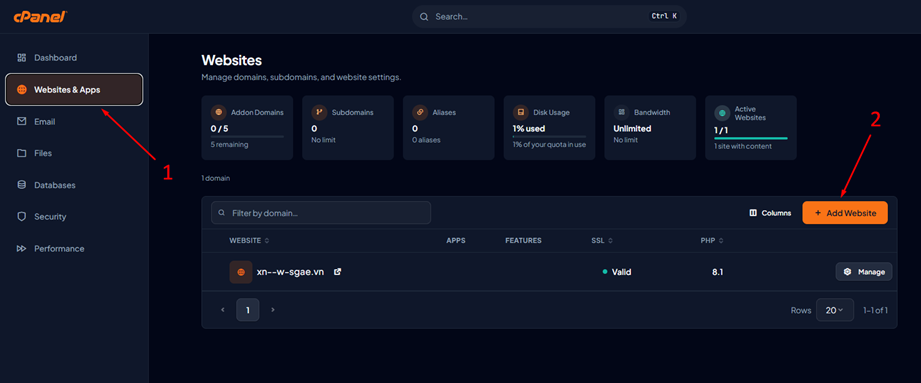Image resolution: width=921 pixels, height=383 pixels.
Task: Open the Email section
Action: (74, 122)
